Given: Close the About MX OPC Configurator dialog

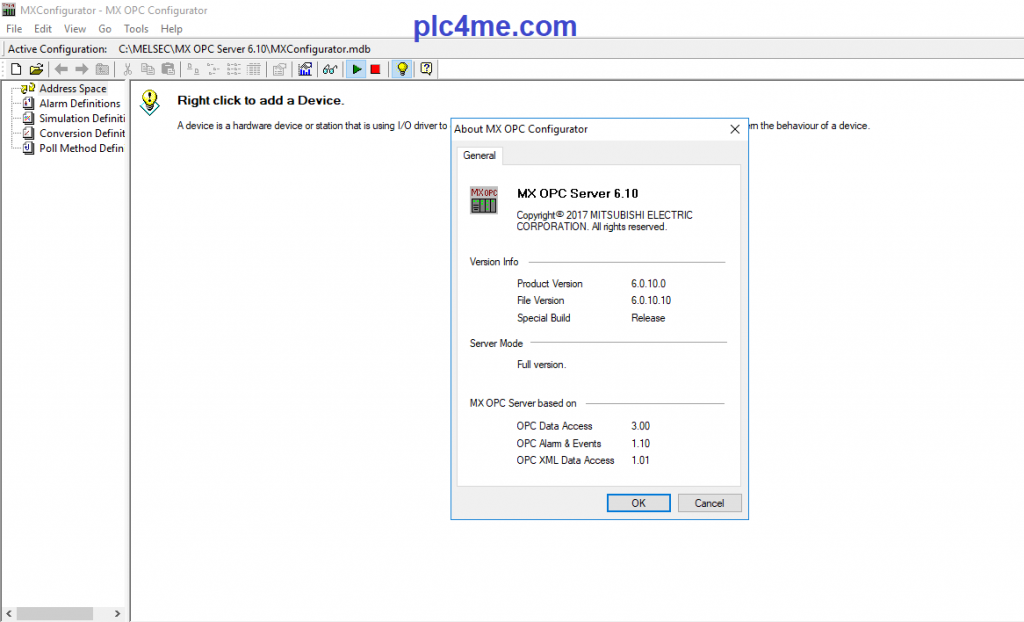Looking at the screenshot, I should coord(735,129).
